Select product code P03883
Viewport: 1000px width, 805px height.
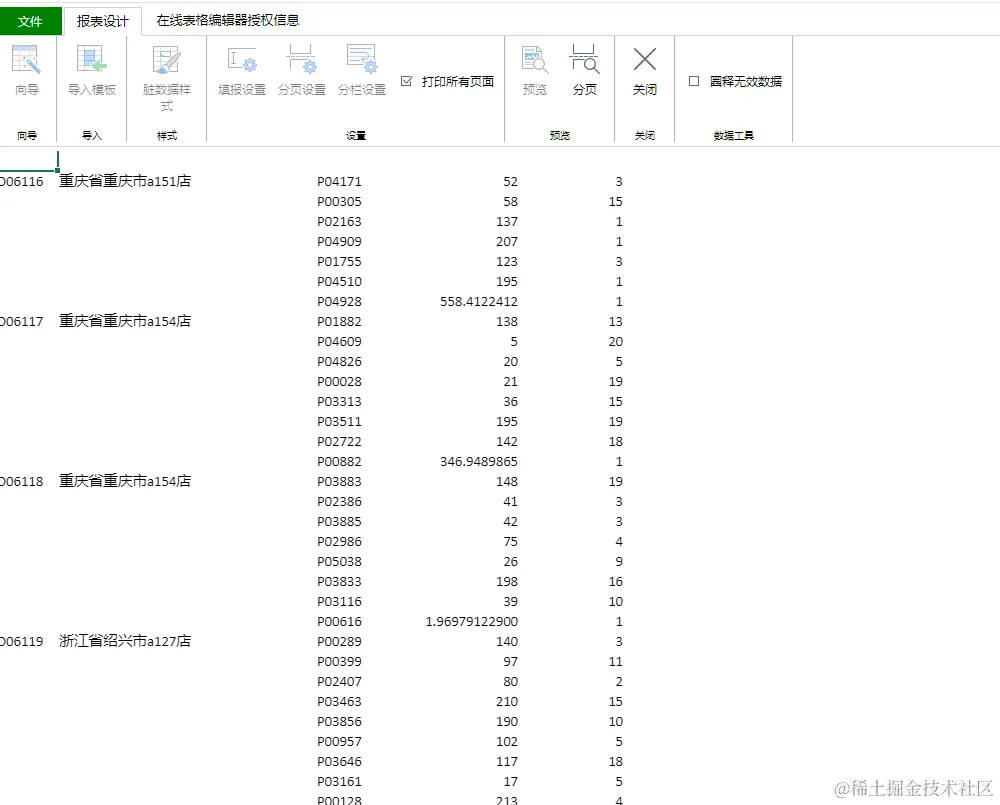point(339,482)
